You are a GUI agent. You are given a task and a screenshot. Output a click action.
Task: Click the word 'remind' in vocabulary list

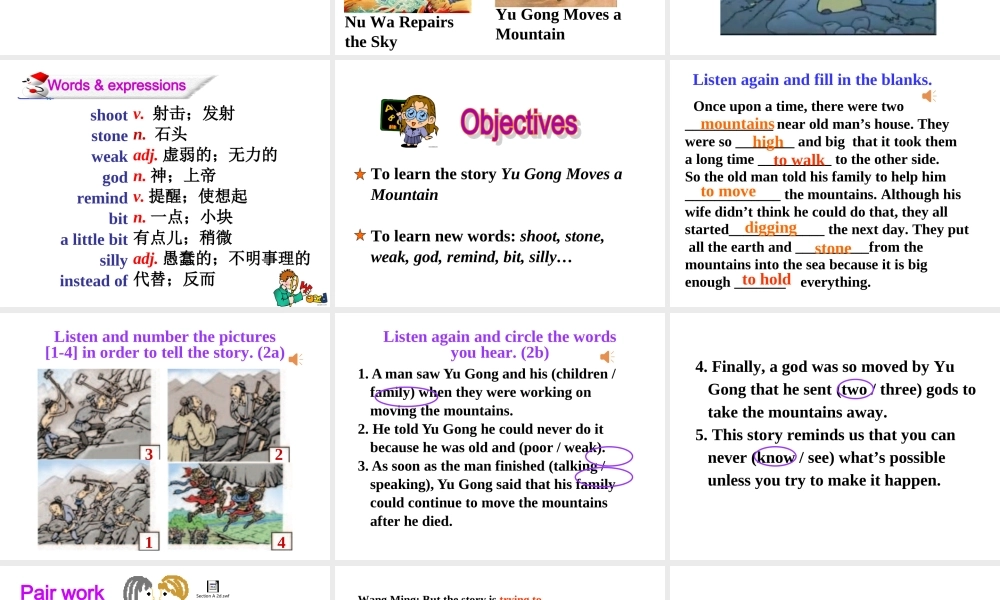pos(102,198)
